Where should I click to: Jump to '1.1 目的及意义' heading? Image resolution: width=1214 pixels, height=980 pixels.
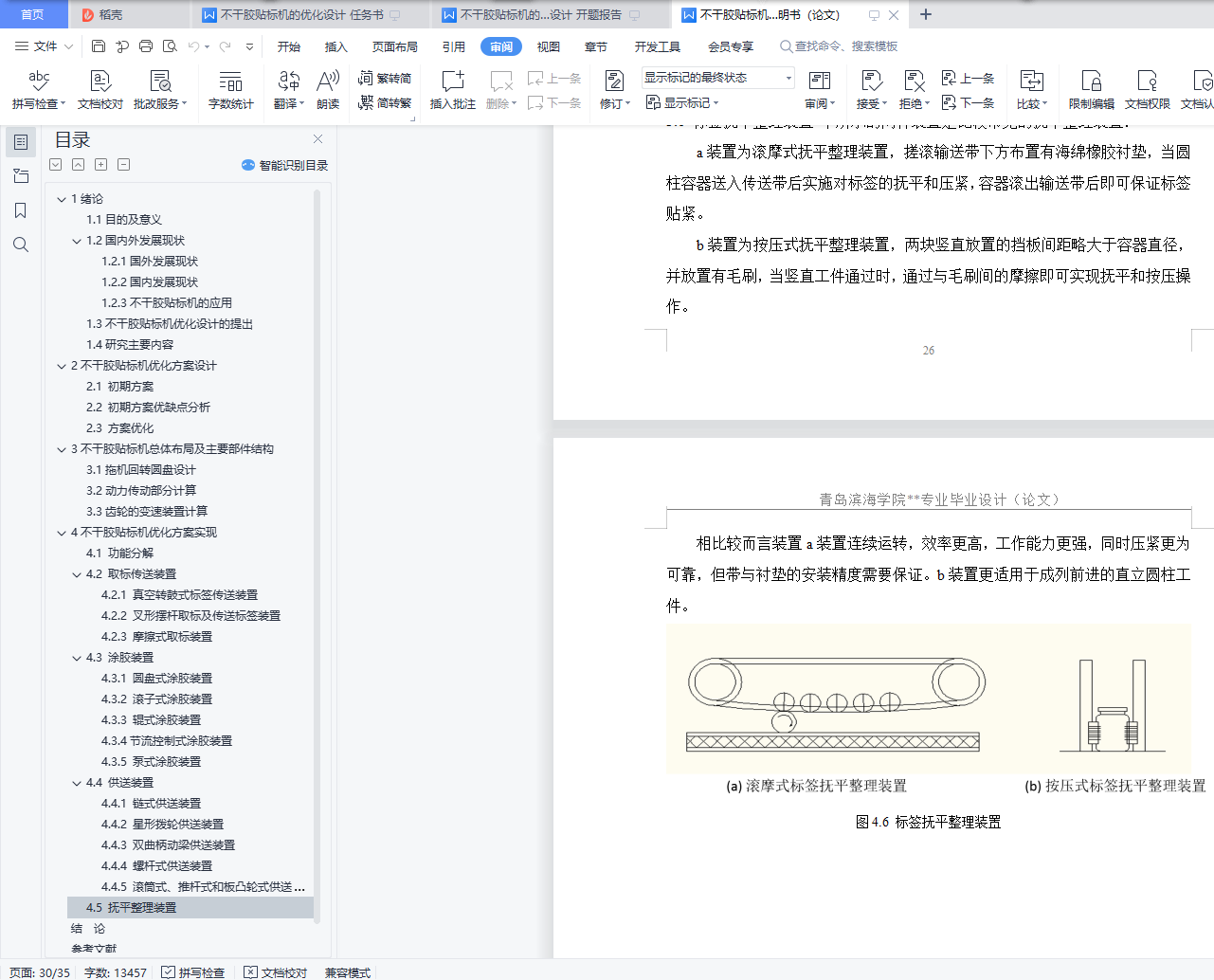coord(124,220)
